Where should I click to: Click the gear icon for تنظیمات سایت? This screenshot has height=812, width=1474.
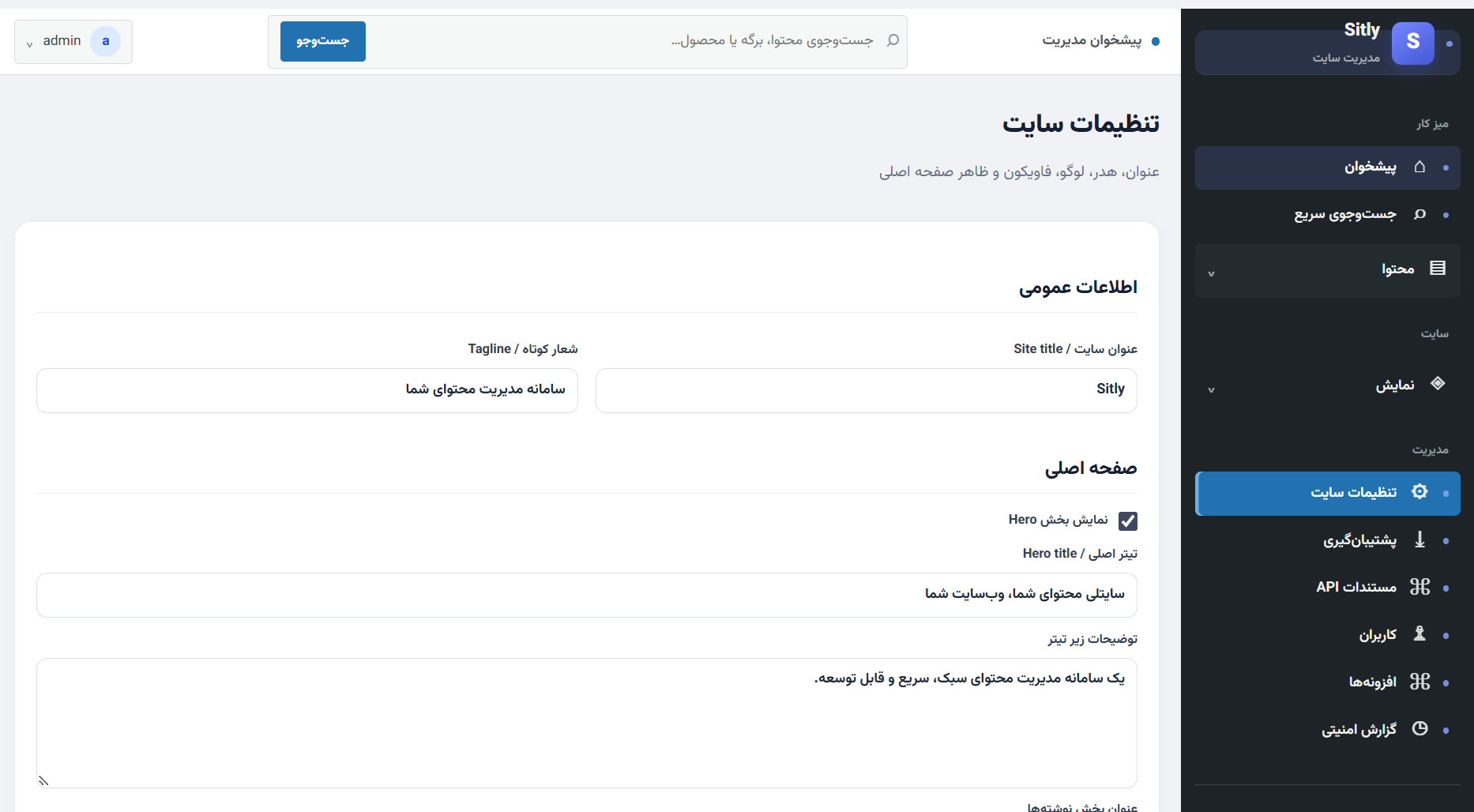tap(1419, 491)
